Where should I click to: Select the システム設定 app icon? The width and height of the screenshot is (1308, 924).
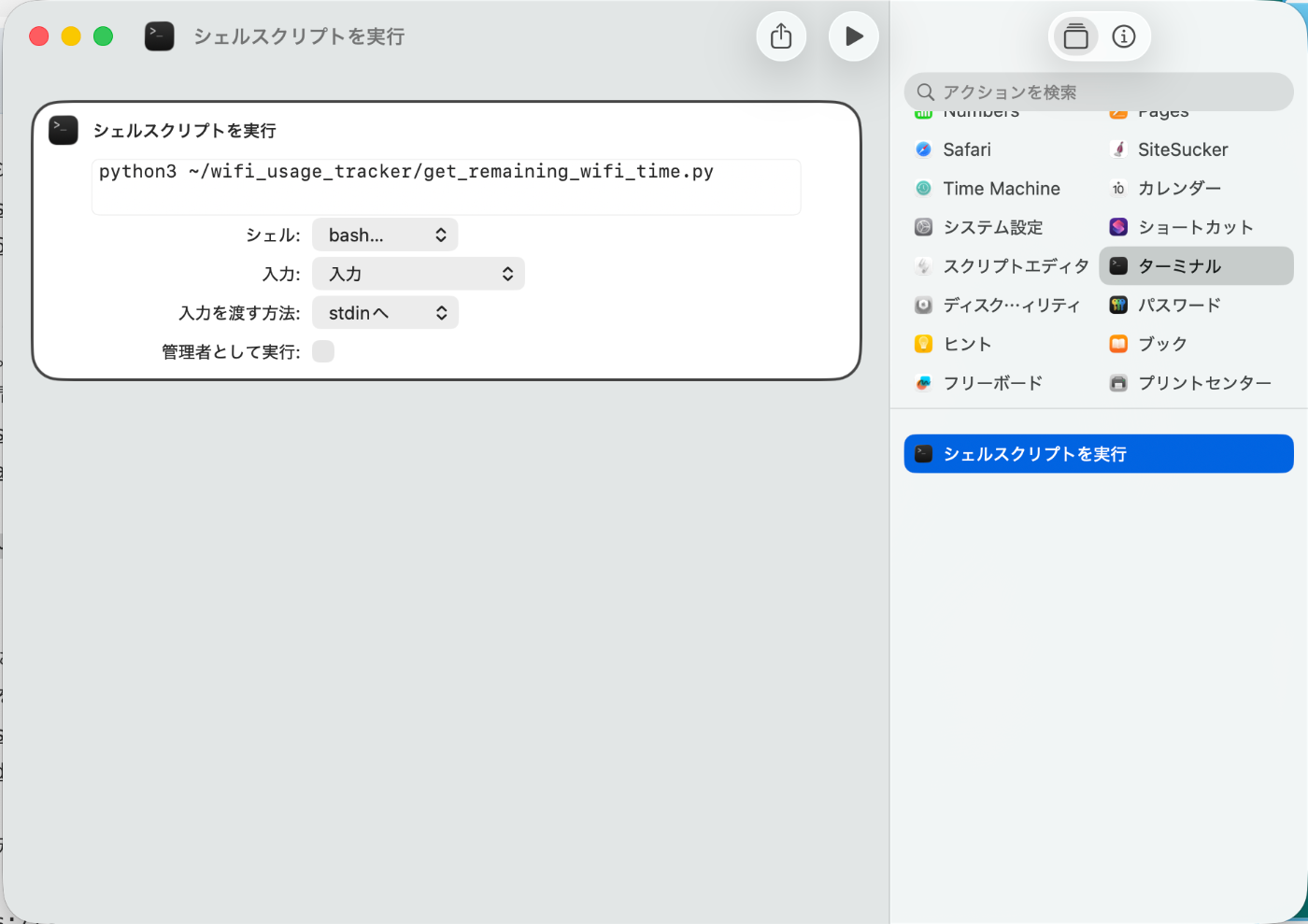[x=924, y=227]
